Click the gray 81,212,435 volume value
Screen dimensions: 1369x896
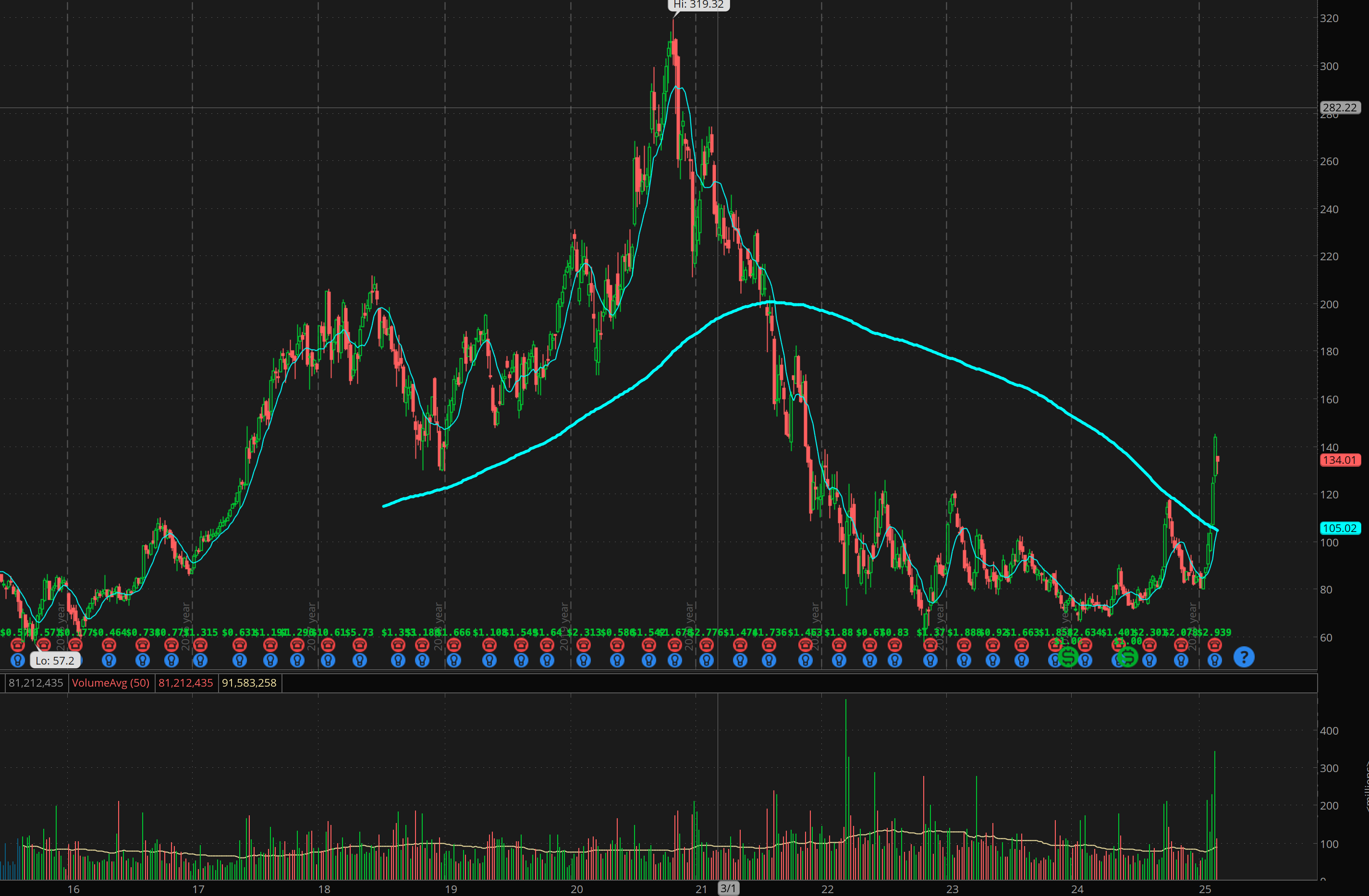click(x=36, y=683)
